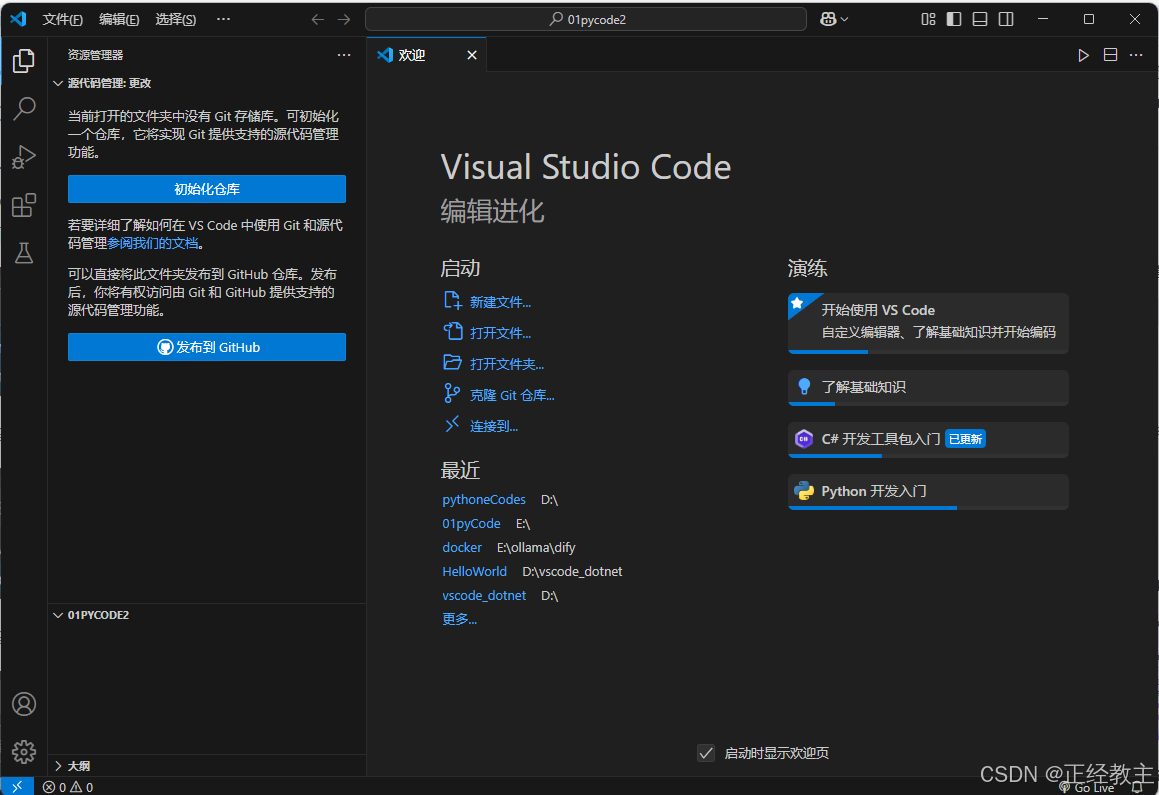Click the 发布到 GitHub button
The image size is (1159, 795).
[x=207, y=347]
